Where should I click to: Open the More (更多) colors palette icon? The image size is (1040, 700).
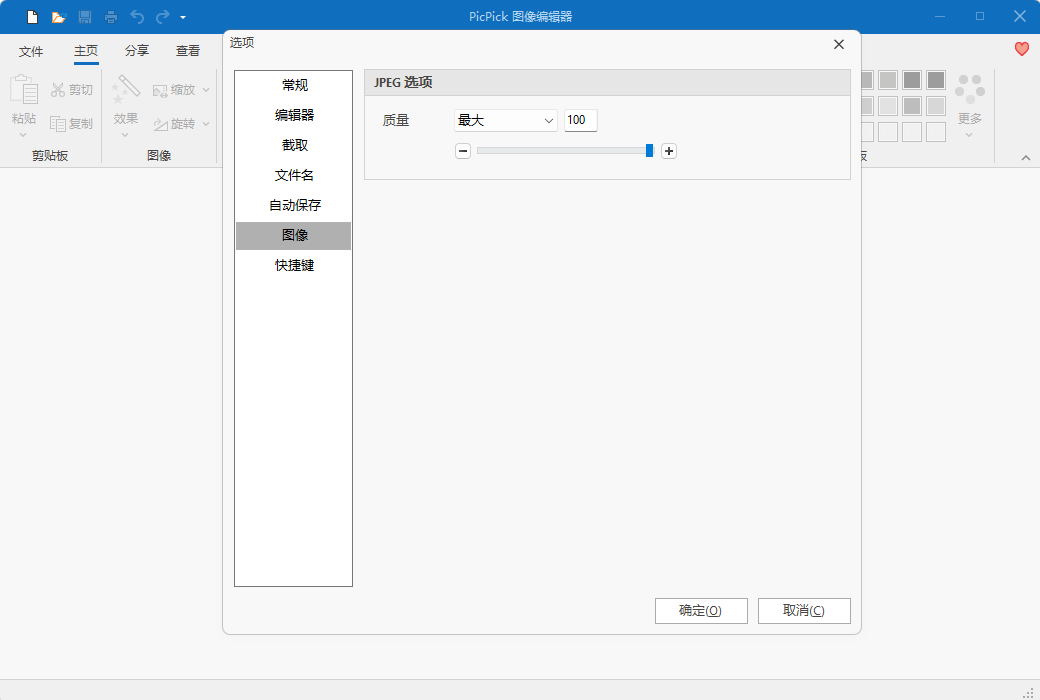click(x=969, y=90)
